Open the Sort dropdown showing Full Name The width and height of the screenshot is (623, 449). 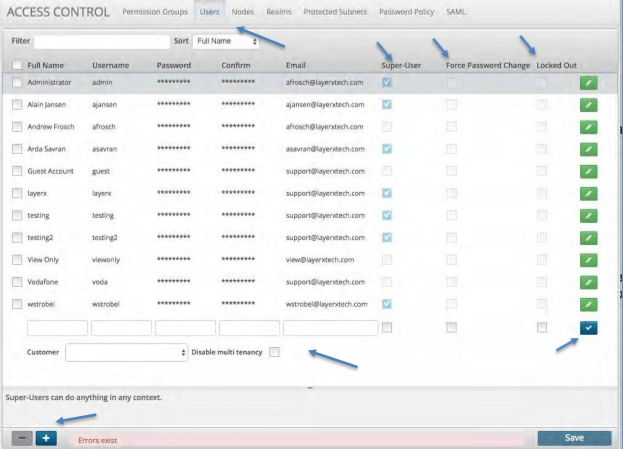click(x=225, y=42)
